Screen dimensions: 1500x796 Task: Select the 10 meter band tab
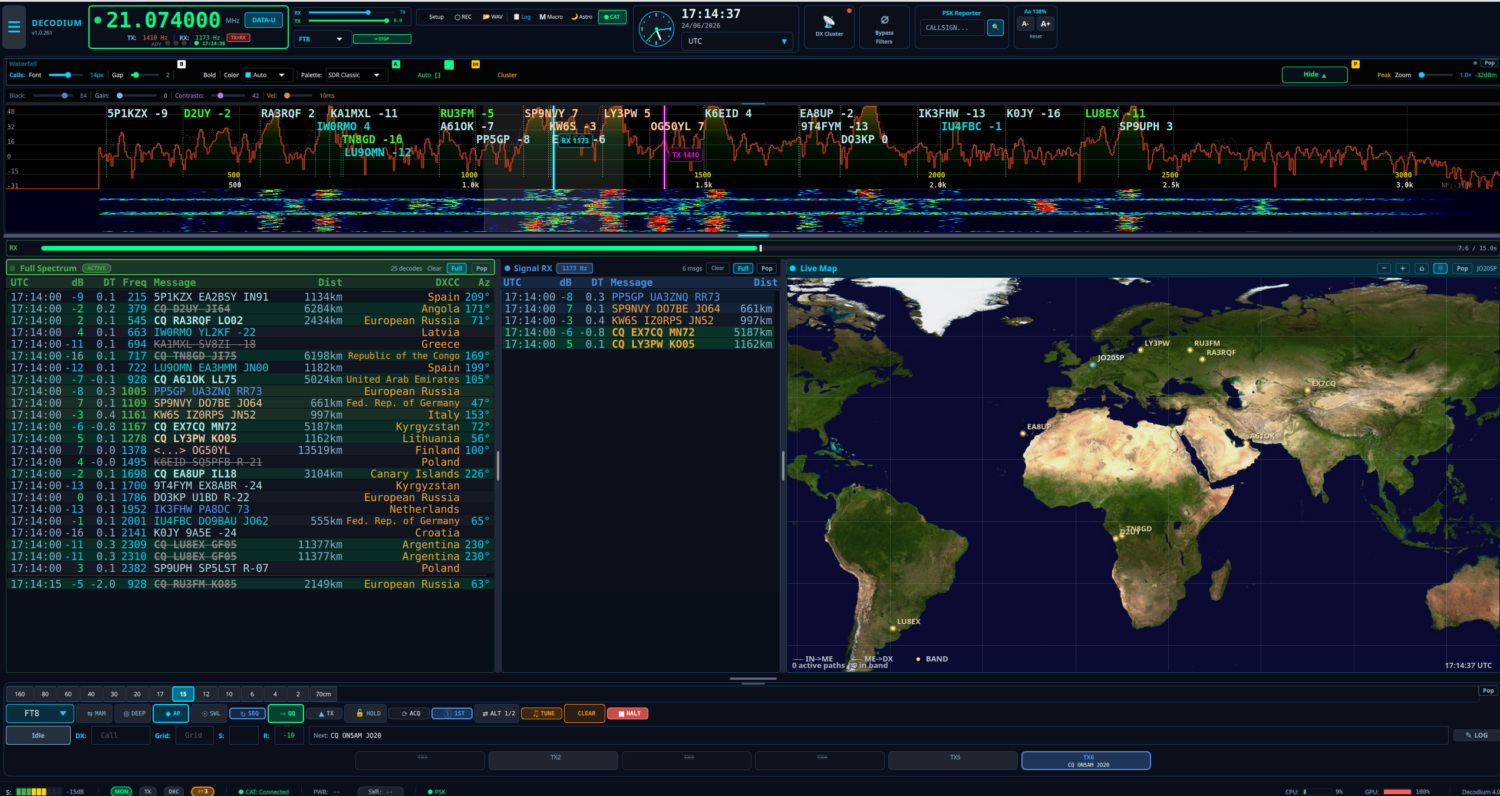coord(229,693)
